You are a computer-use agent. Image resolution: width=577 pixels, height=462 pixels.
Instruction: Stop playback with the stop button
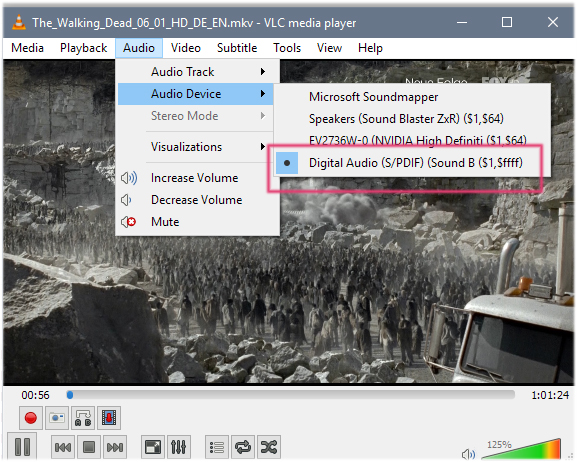[x=89, y=447]
